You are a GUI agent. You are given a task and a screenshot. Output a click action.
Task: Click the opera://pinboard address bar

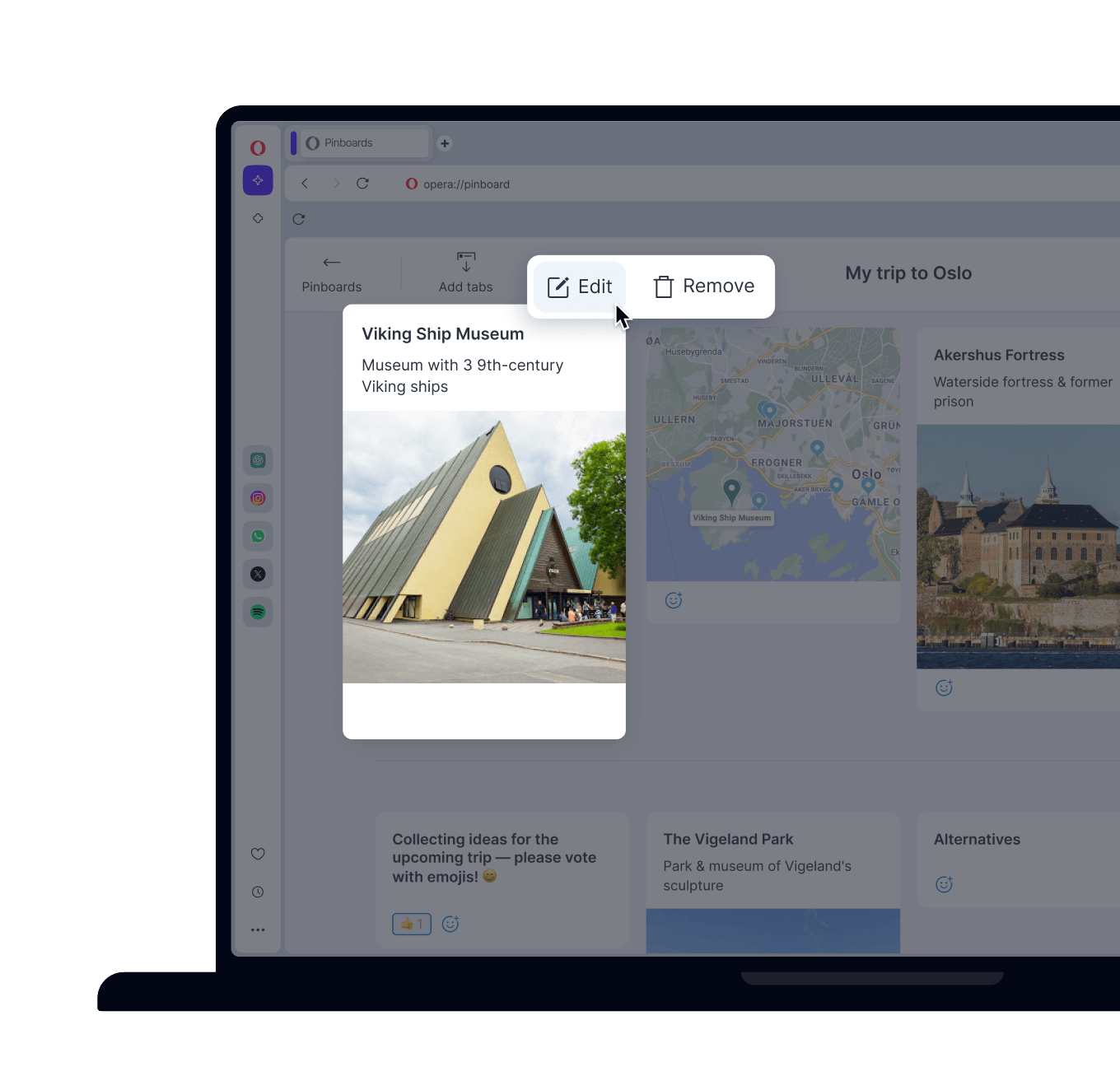(x=466, y=184)
